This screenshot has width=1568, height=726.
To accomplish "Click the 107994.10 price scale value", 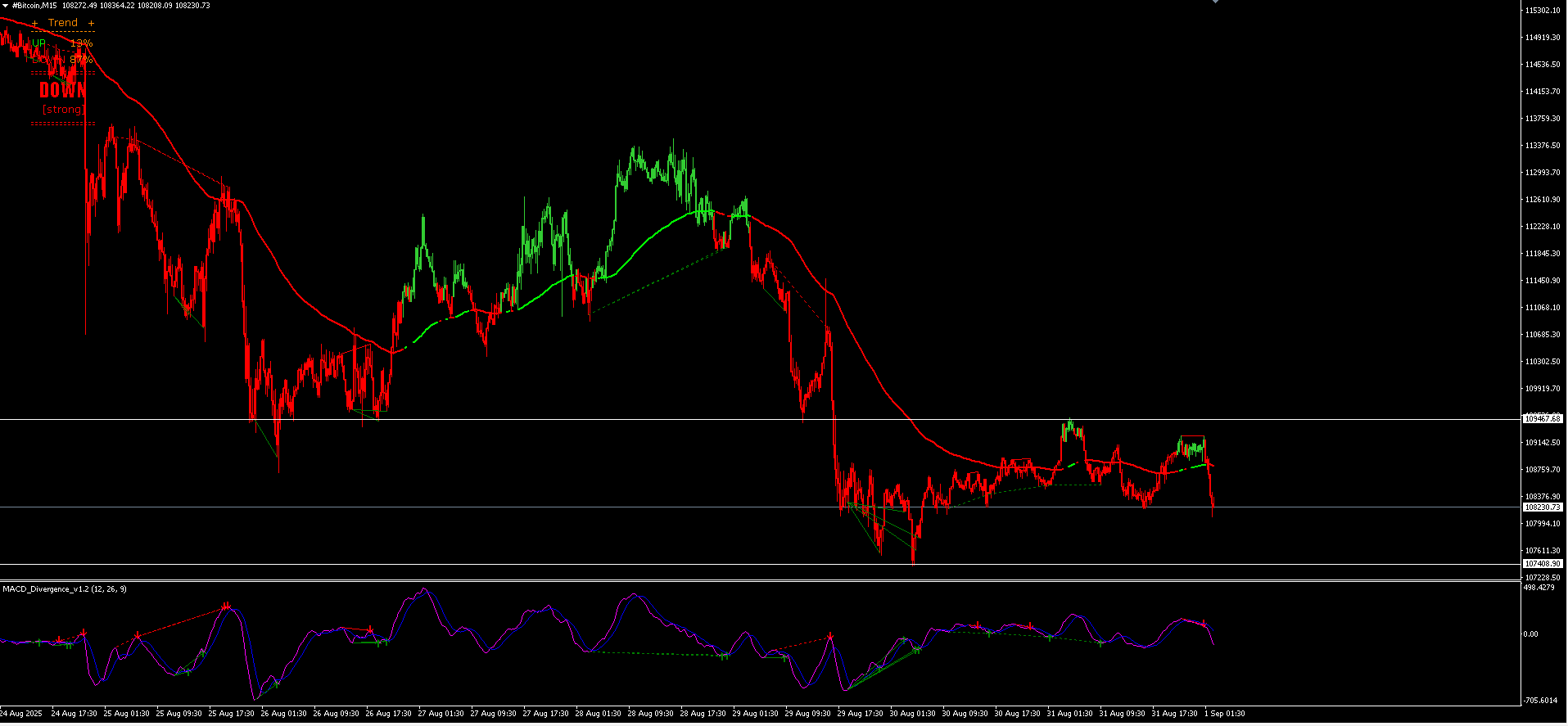I will [1542, 524].
